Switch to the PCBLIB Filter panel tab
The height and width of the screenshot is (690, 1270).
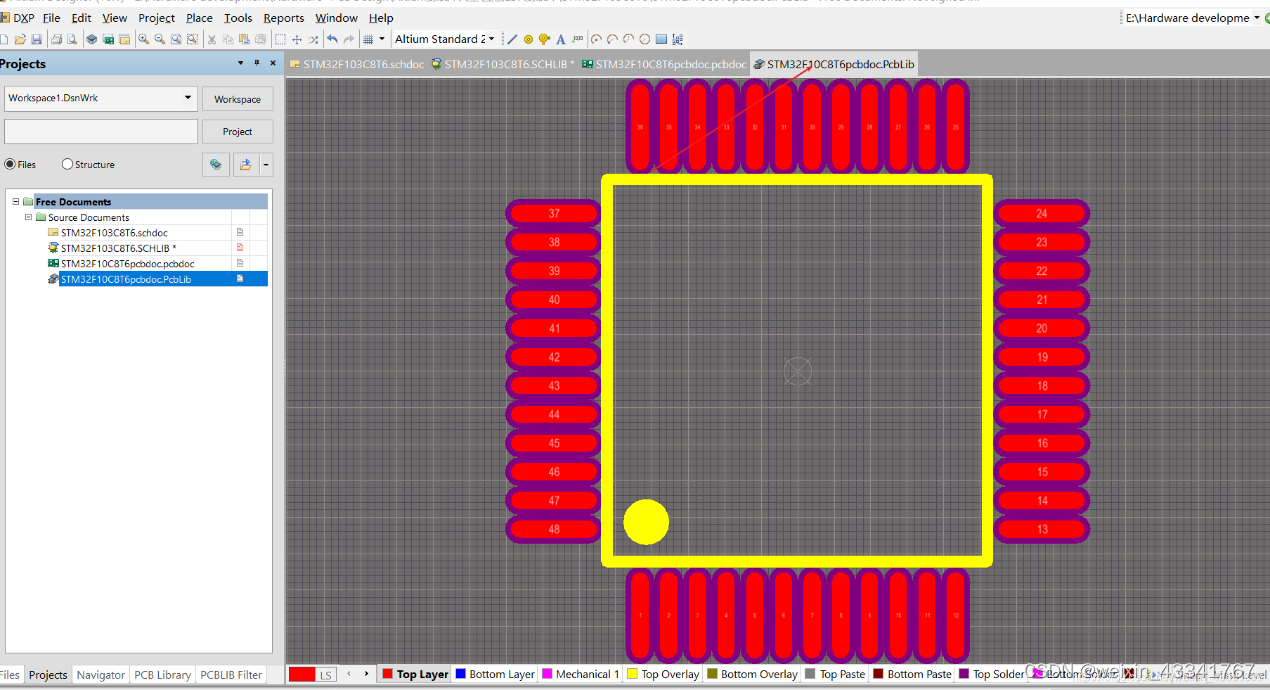pyautogui.click(x=231, y=675)
